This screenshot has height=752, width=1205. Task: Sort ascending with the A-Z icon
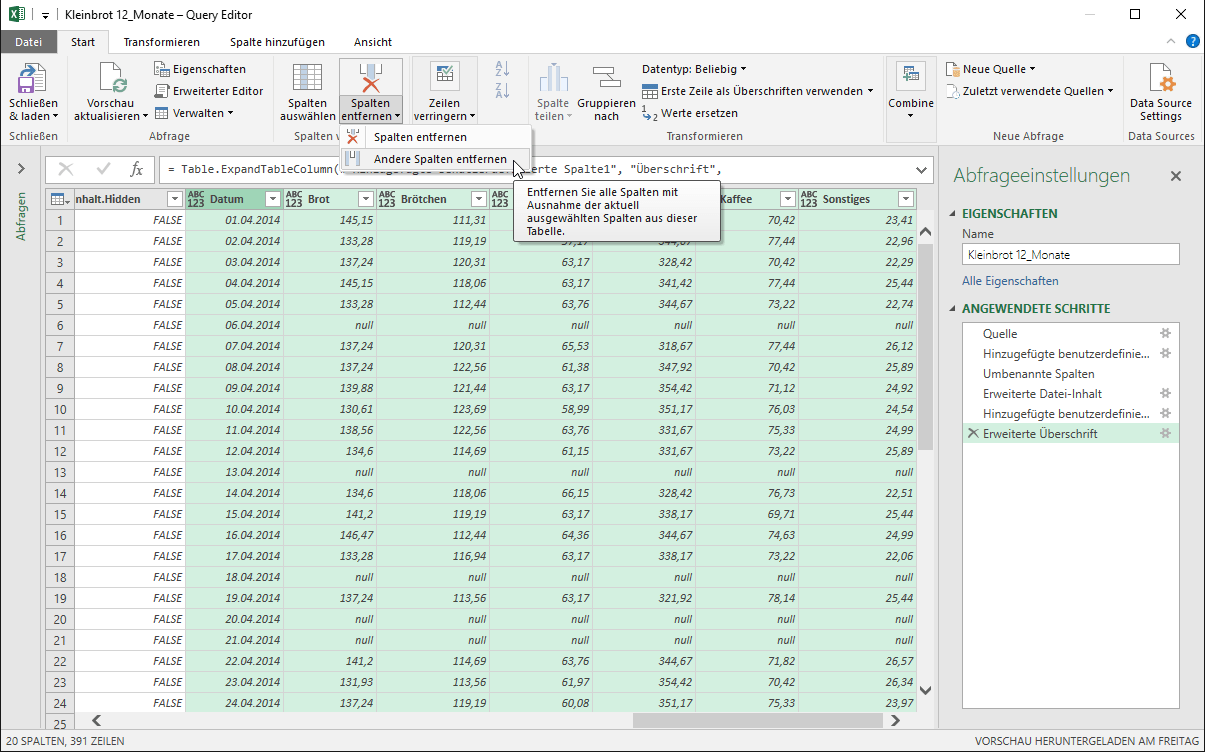502,69
